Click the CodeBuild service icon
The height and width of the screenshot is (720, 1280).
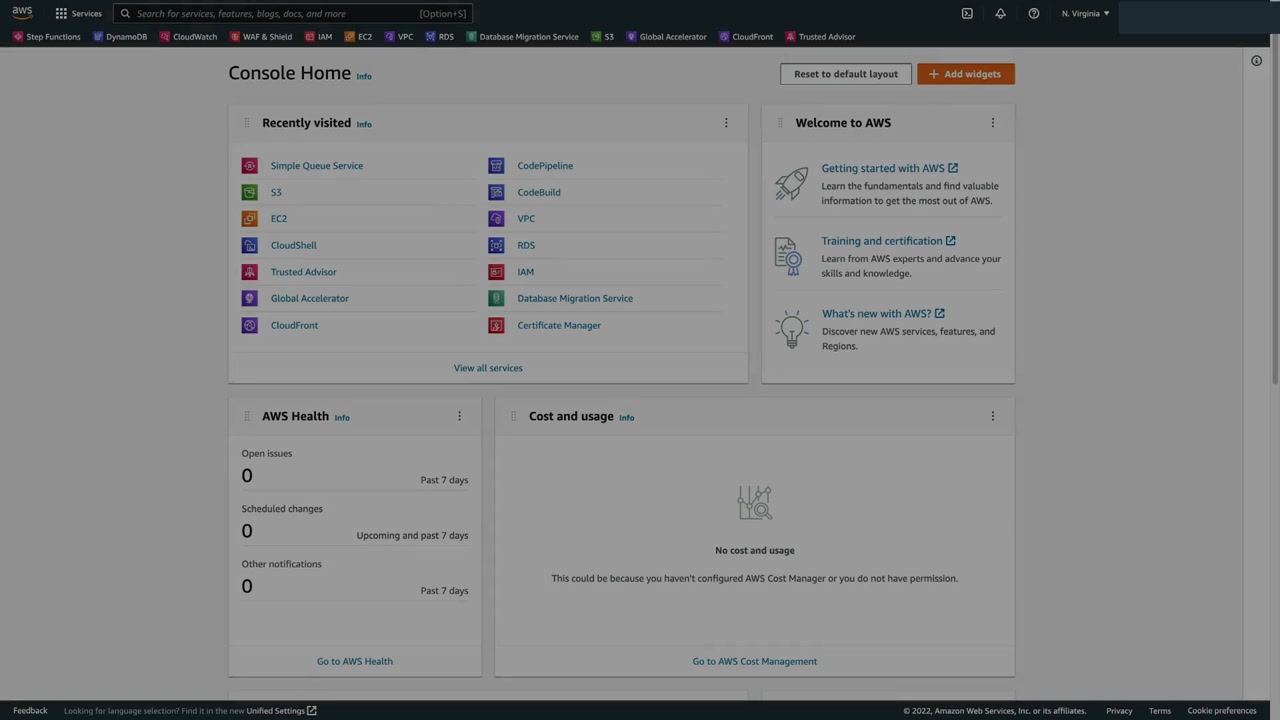pos(496,192)
